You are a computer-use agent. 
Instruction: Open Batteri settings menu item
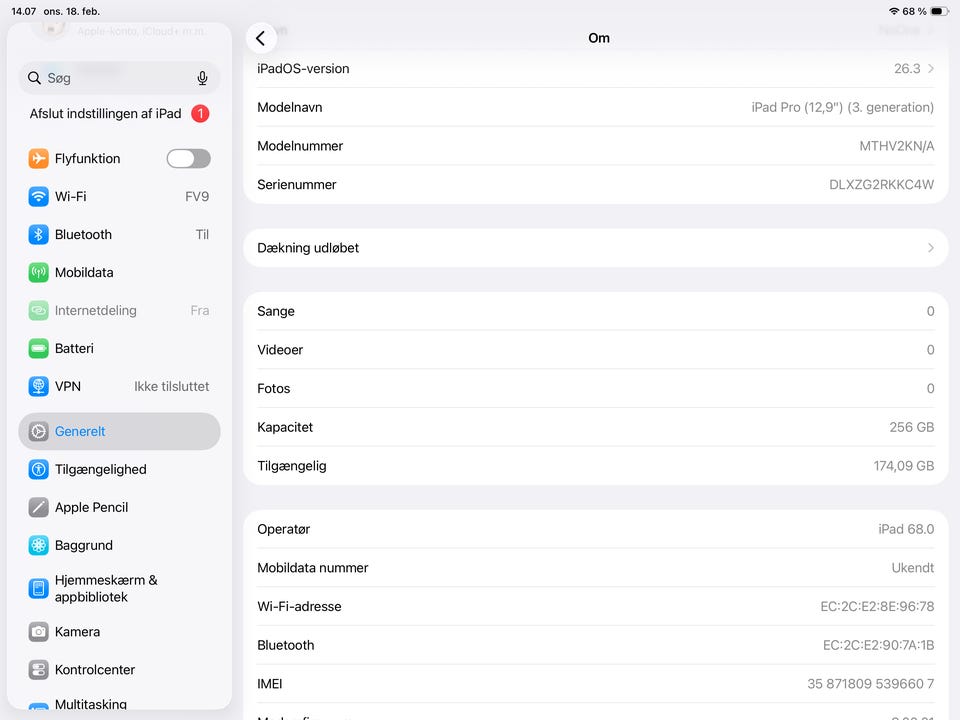[119, 348]
